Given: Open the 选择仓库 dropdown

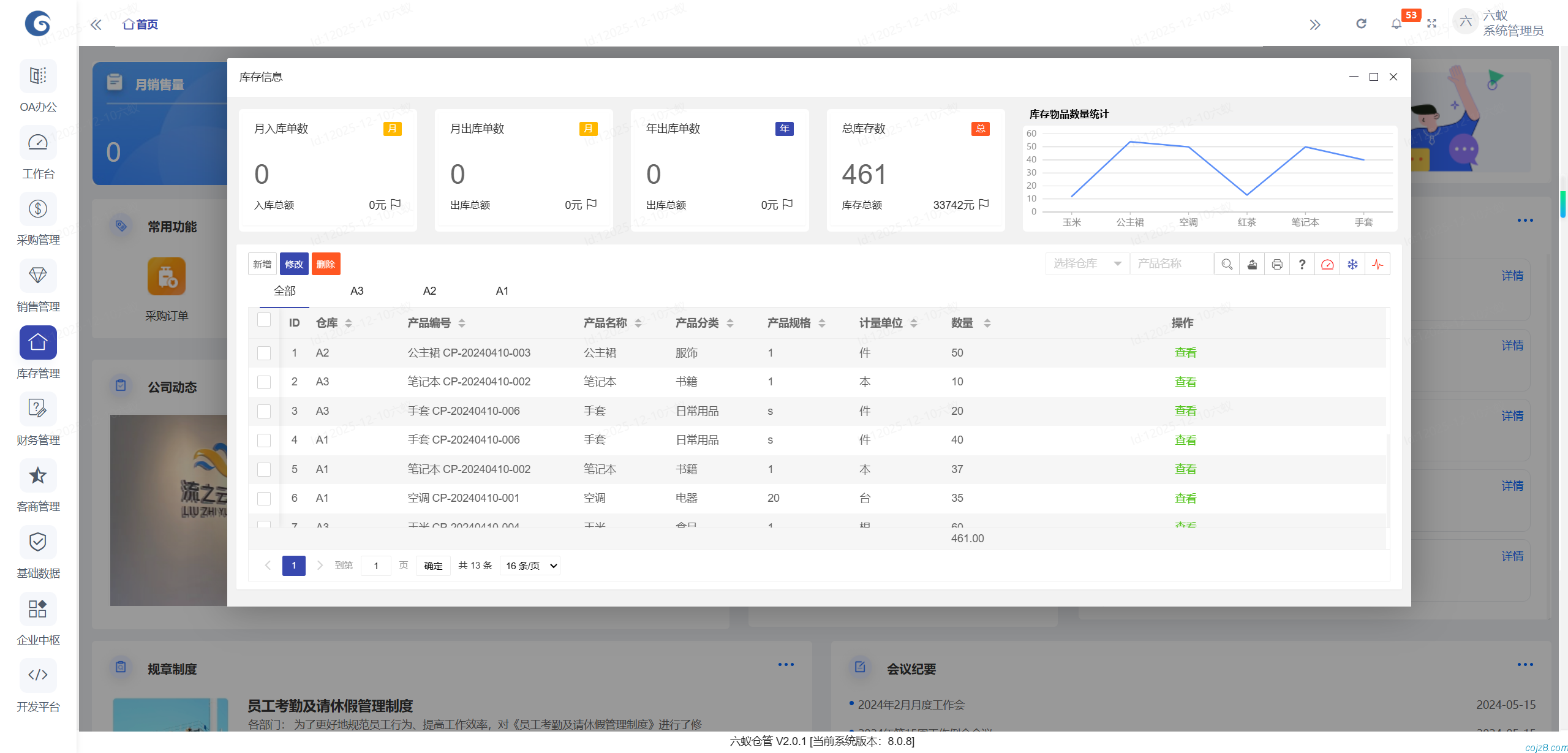Looking at the screenshot, I should tap(1087, 263).
